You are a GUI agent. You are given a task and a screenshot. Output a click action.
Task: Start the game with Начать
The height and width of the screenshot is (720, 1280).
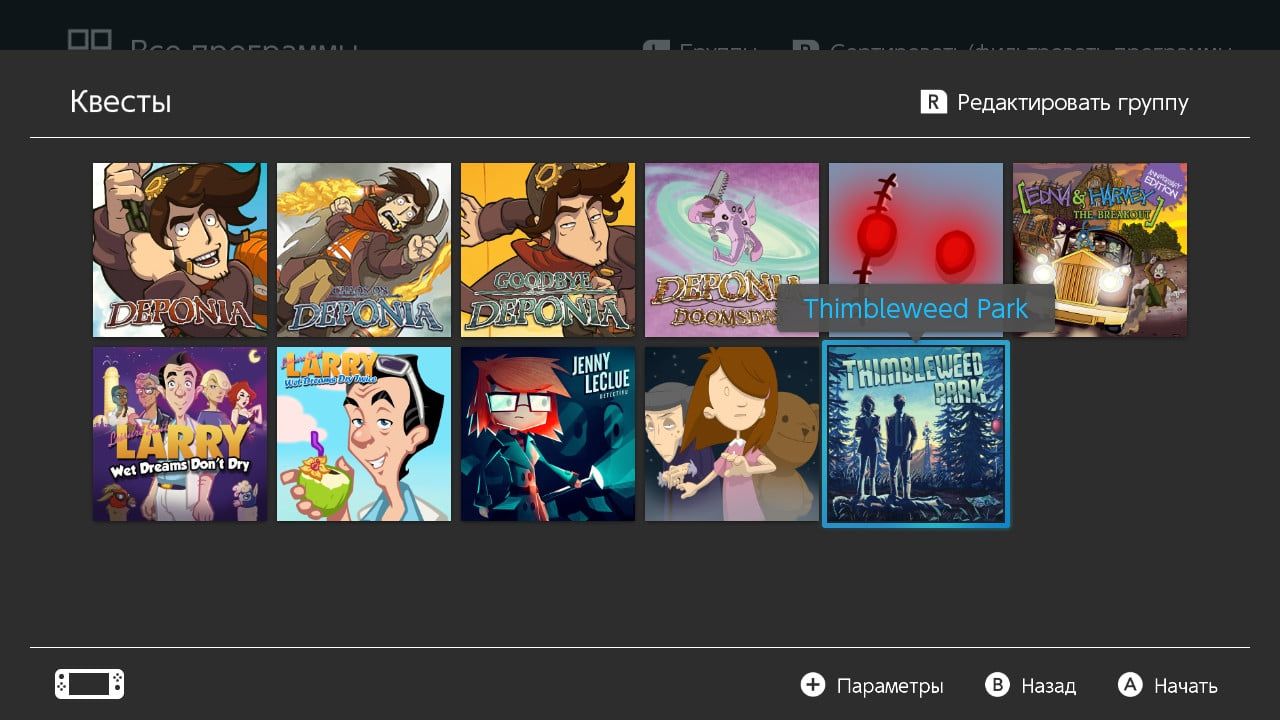[1186, 686]
